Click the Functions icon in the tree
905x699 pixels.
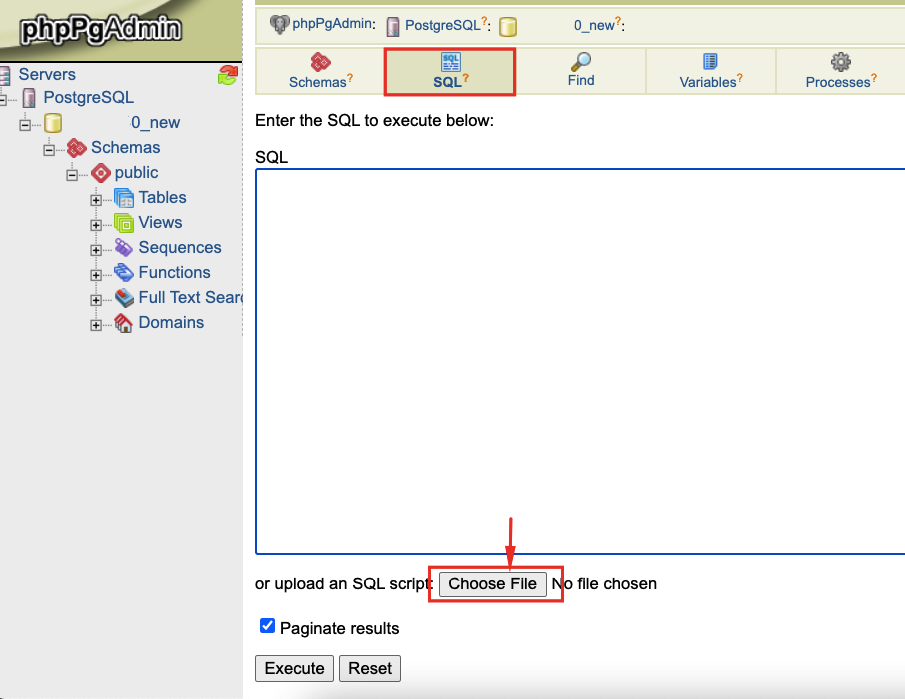[x=124, y=272]
